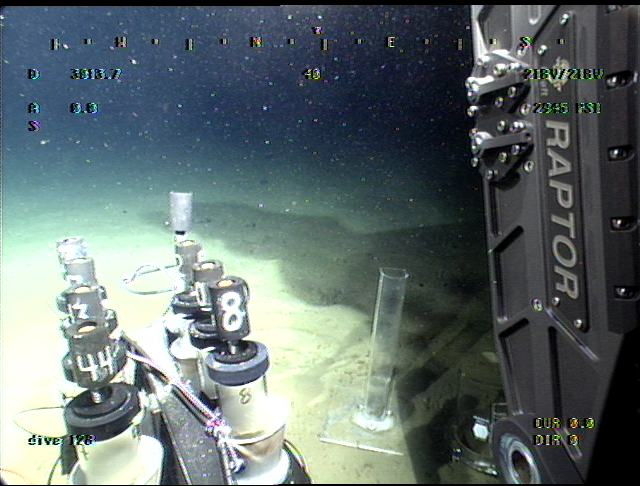Viewport: 640px width, 486px height.
Task: Click the pressure readout 2845 PSI
Action: (567, 108)
